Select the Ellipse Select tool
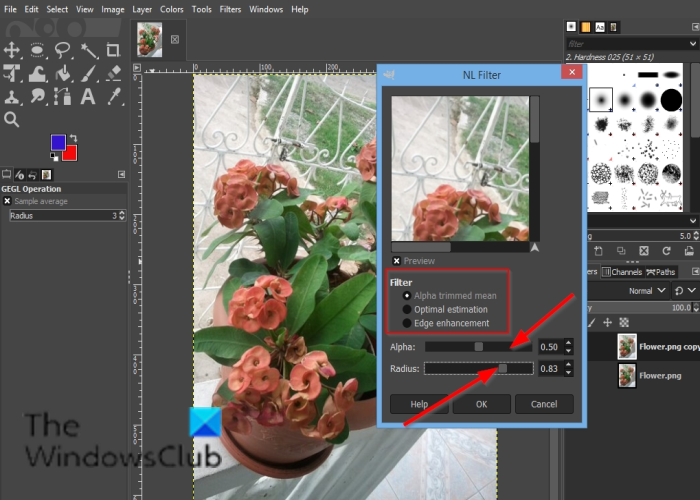This screenshot has height=500, width=700. 38,50
